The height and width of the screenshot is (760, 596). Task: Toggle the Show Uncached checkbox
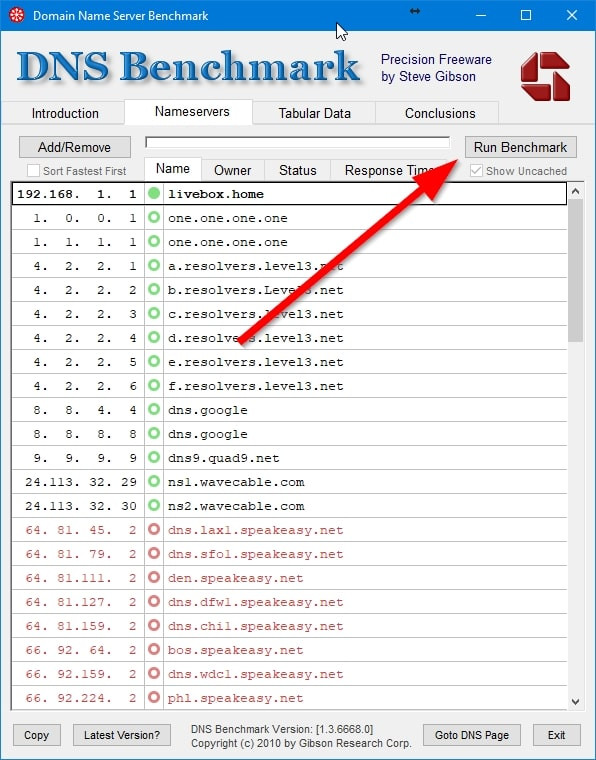476,171
